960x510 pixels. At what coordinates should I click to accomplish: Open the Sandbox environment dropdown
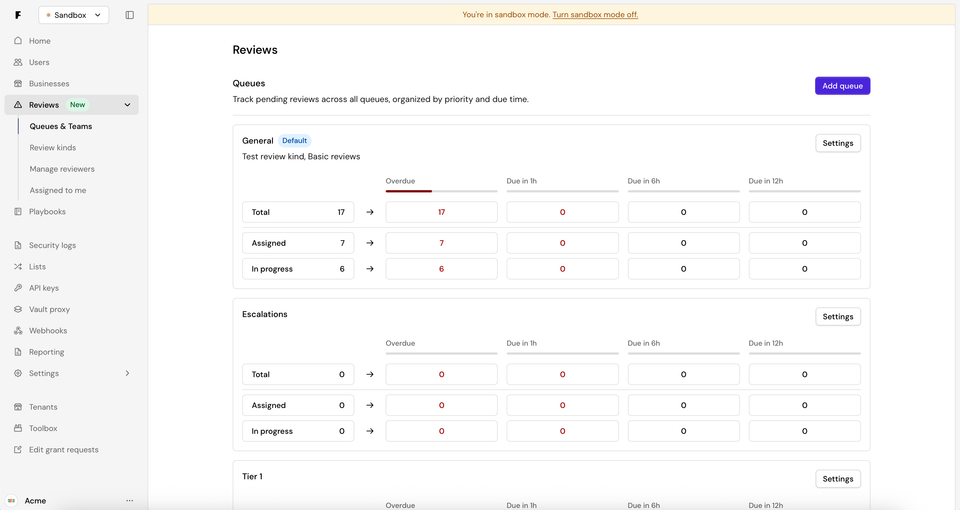pos(73,15)
